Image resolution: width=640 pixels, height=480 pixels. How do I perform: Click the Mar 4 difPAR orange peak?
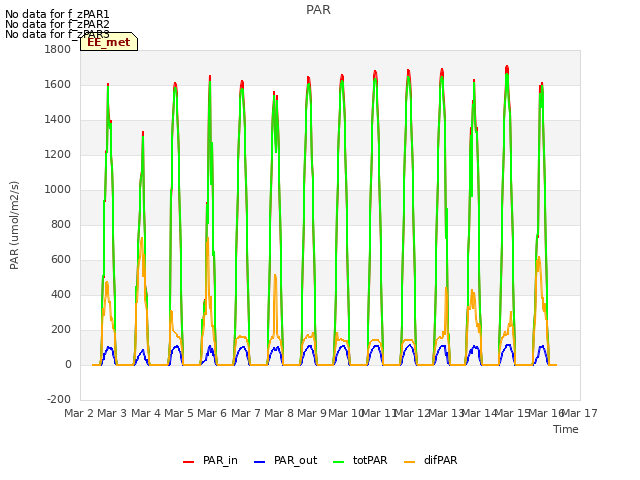142,238
